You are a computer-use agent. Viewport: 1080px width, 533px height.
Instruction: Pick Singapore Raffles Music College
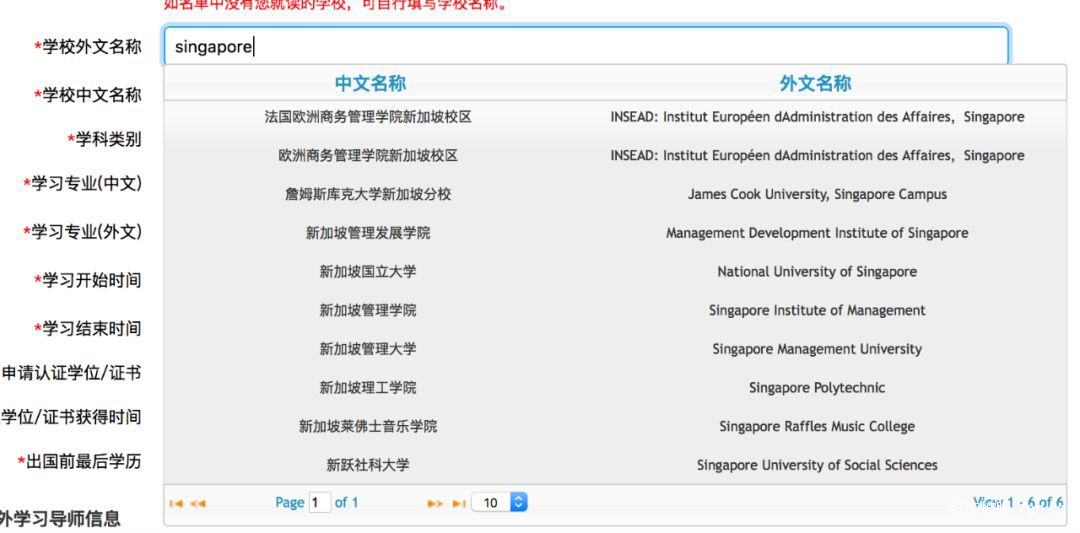[x=816, y=427]
